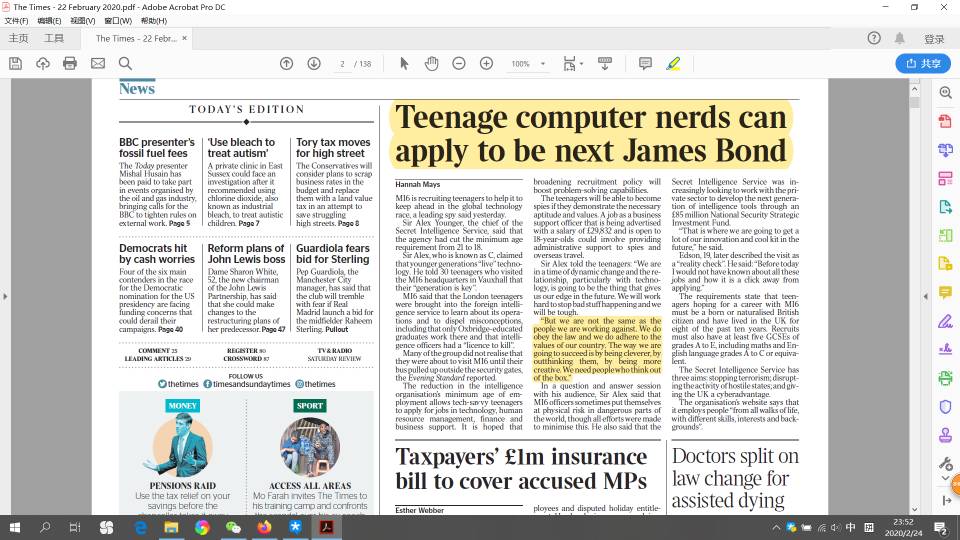
Task: Add a comment note icon
Action: pos(645,63)
